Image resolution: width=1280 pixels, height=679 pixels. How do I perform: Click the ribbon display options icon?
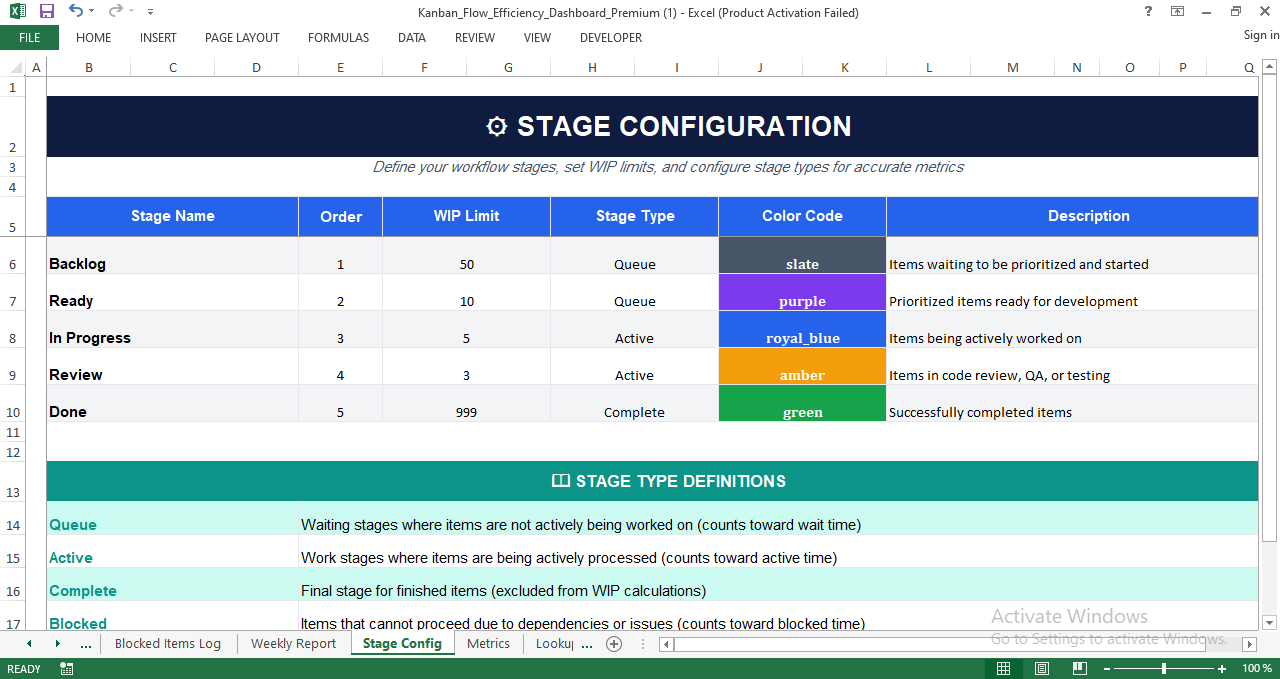1175,12
